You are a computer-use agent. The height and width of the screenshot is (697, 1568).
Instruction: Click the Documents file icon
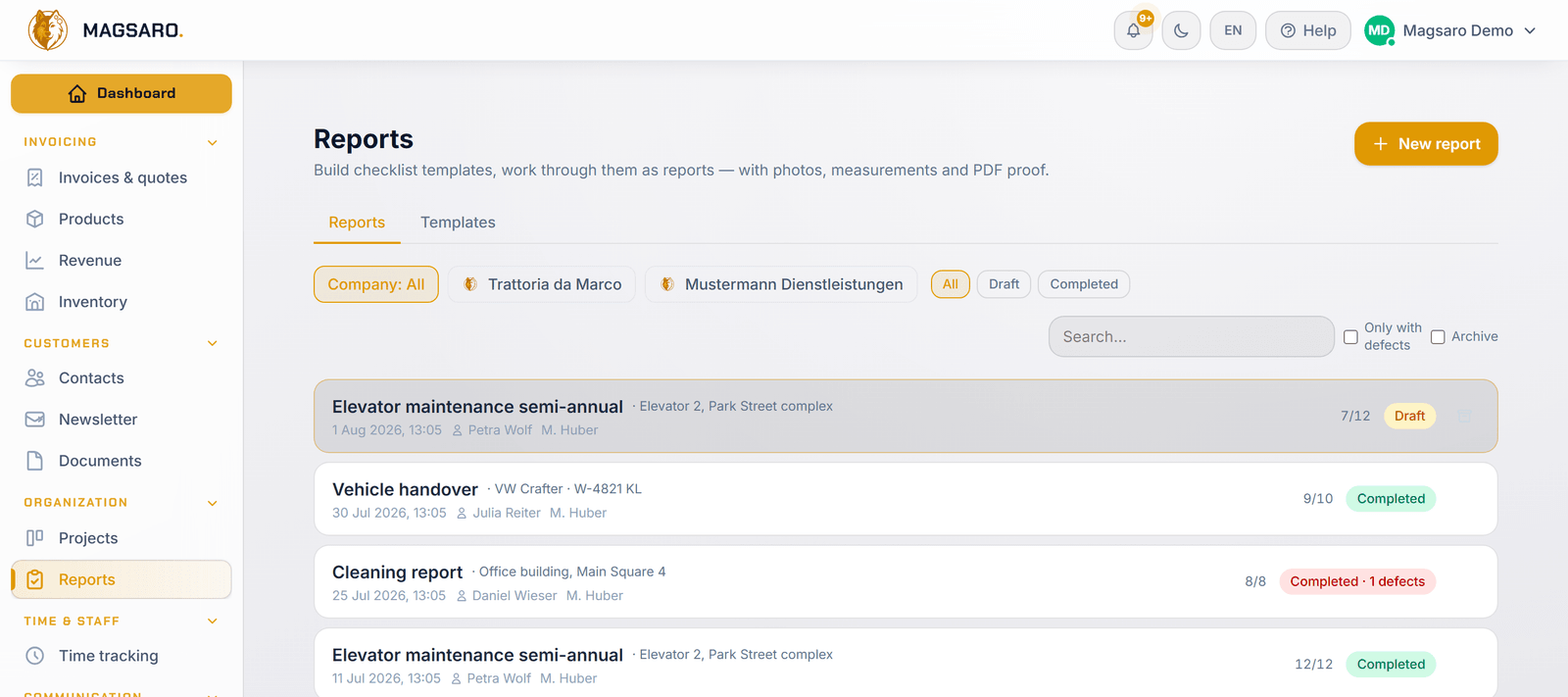coord(35,461)
